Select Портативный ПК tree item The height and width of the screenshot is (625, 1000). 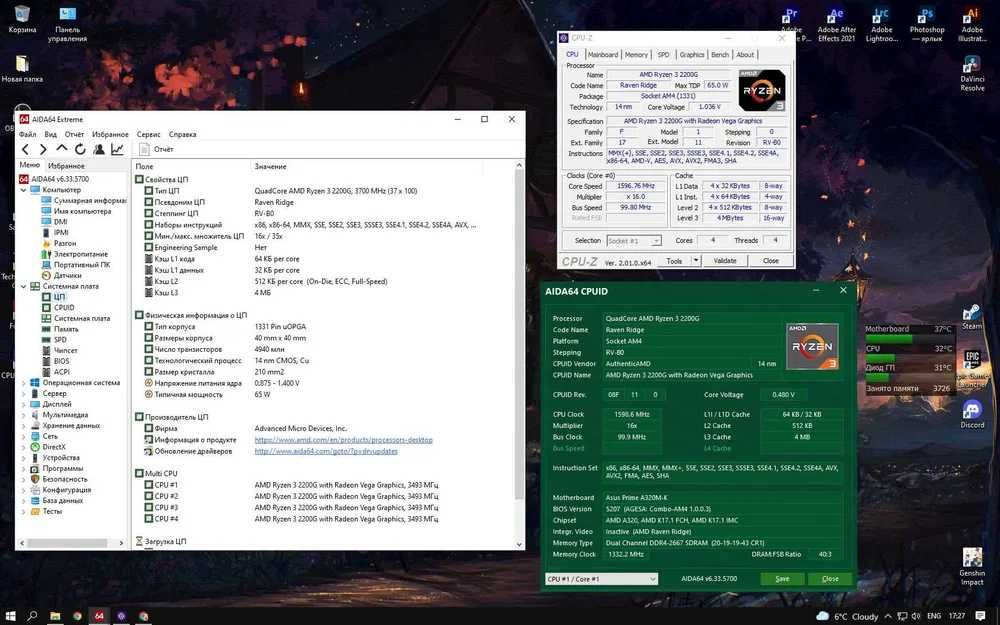click(76, 265)
